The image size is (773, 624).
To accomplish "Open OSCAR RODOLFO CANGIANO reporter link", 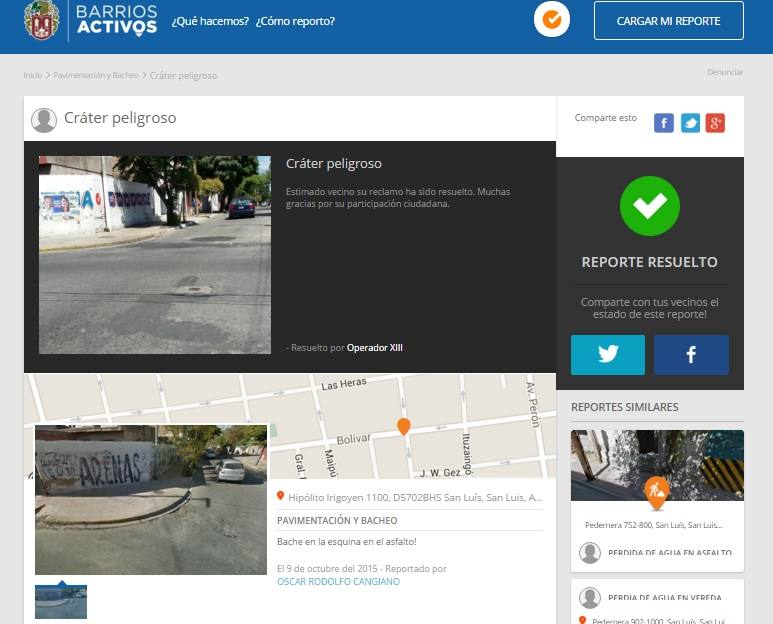I will (x=338, y=582).
